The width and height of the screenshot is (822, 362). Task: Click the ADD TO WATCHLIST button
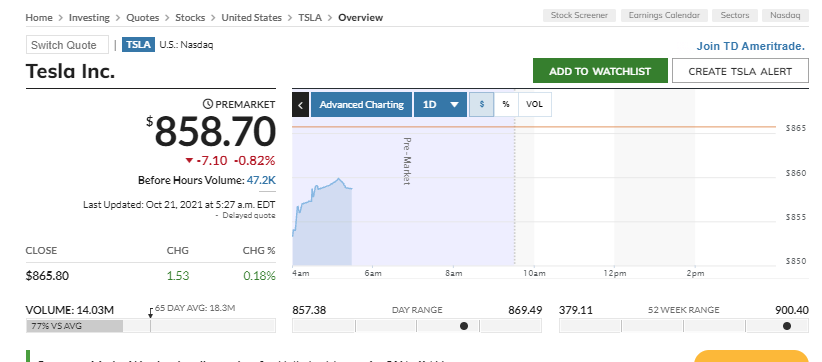coord(600,71)
